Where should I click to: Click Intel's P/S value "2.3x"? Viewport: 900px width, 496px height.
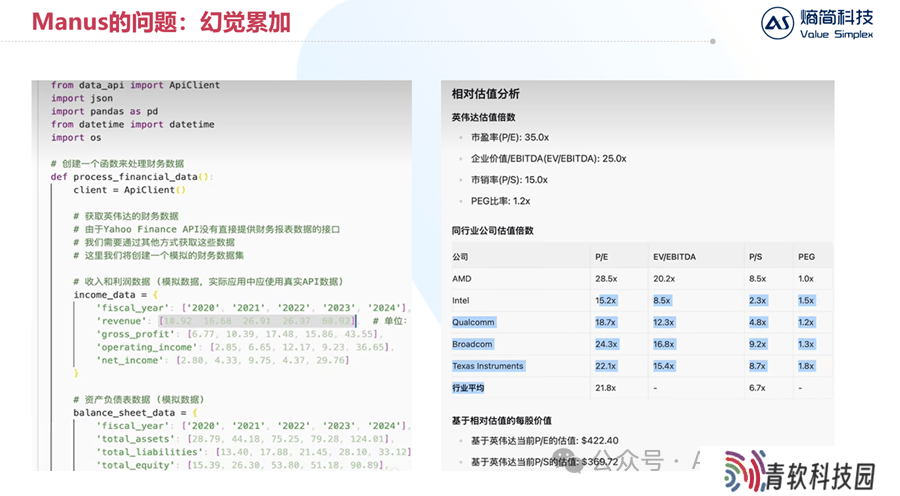point(758,300)
